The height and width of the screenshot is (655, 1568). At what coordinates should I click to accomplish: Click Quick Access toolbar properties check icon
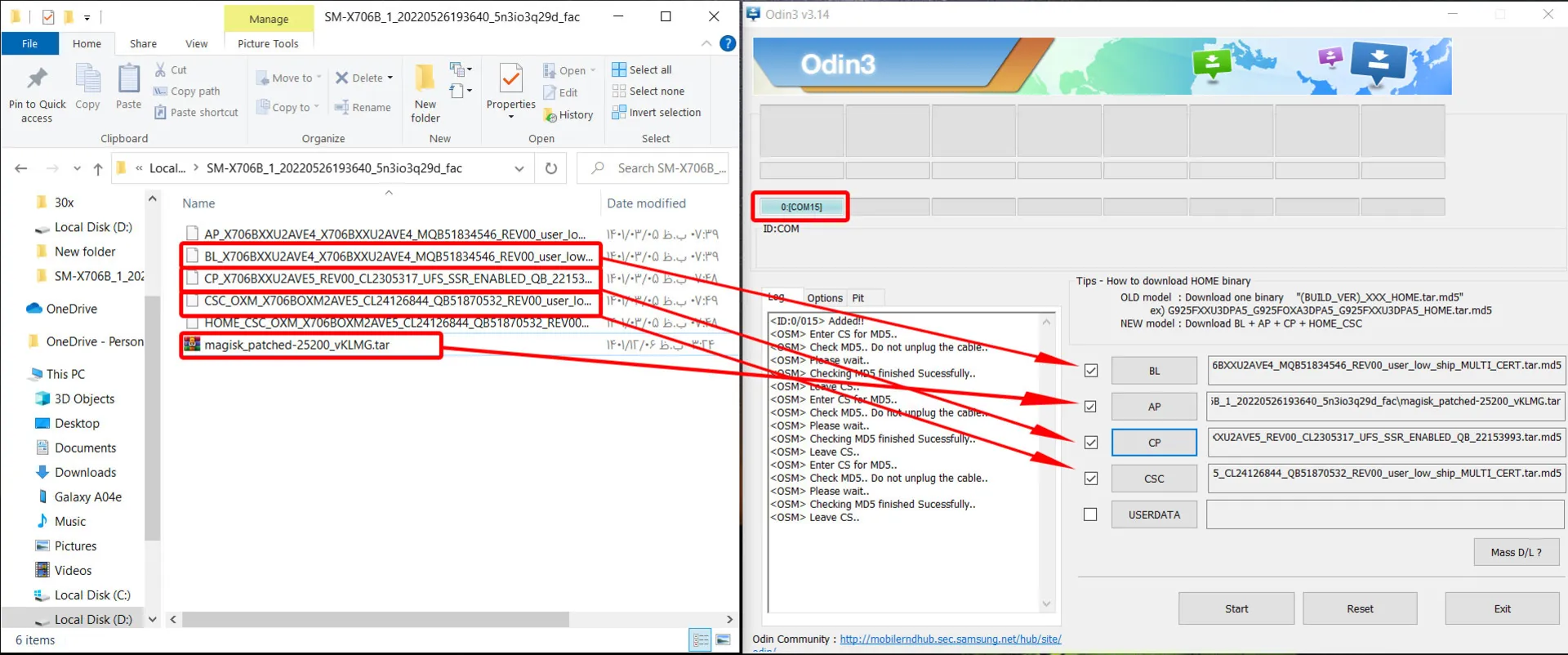pos(48,16)
